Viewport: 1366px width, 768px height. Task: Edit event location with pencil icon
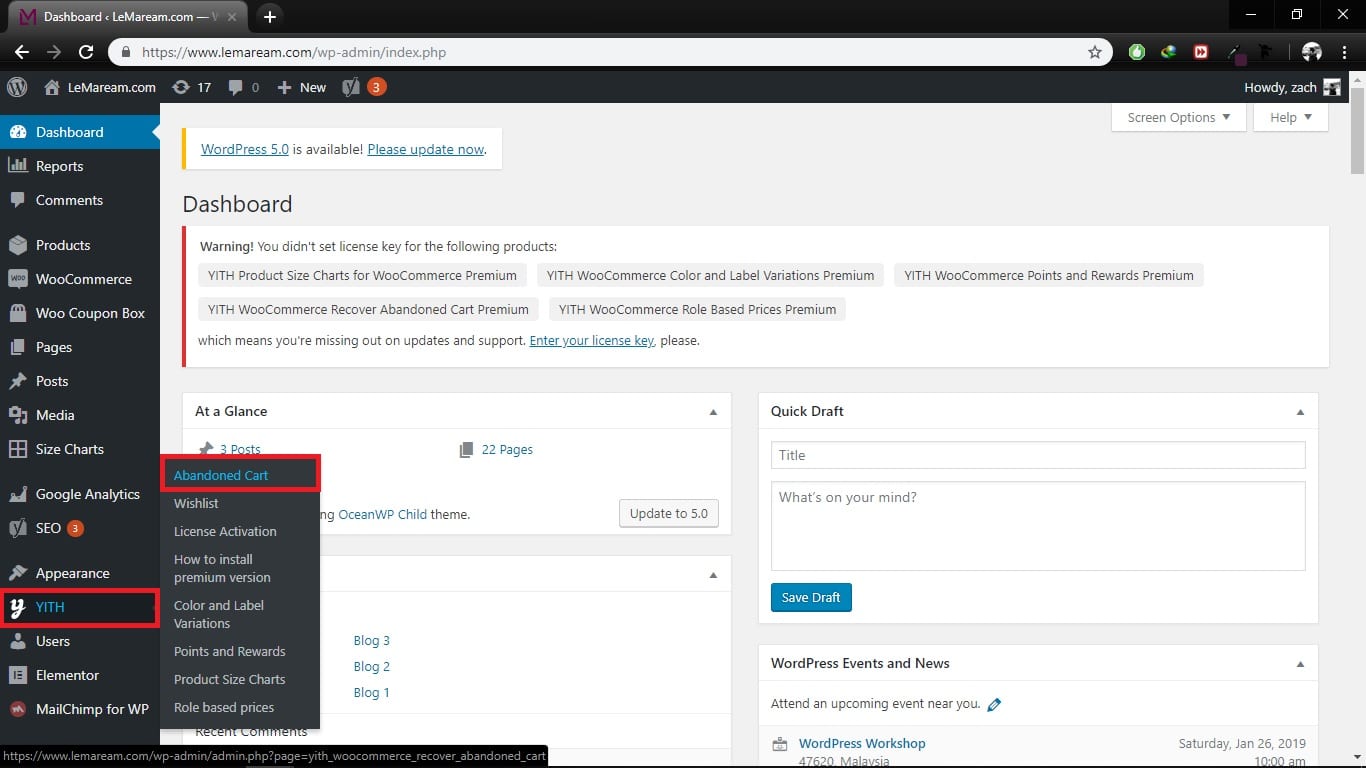tap(994, 704)
